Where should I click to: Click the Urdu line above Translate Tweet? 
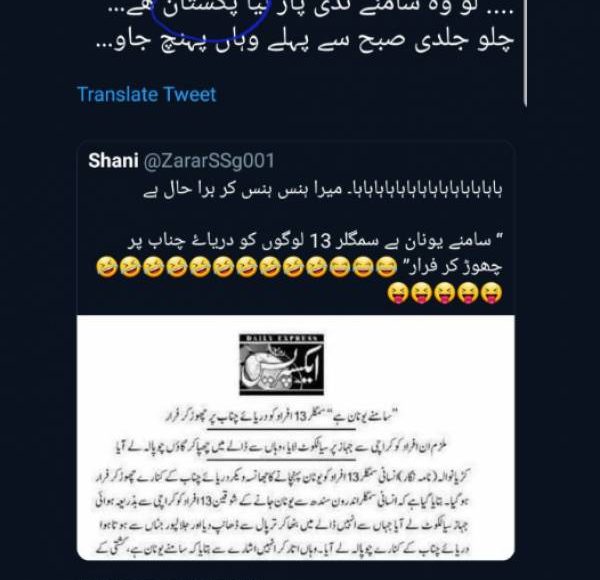tap(305, 41)
